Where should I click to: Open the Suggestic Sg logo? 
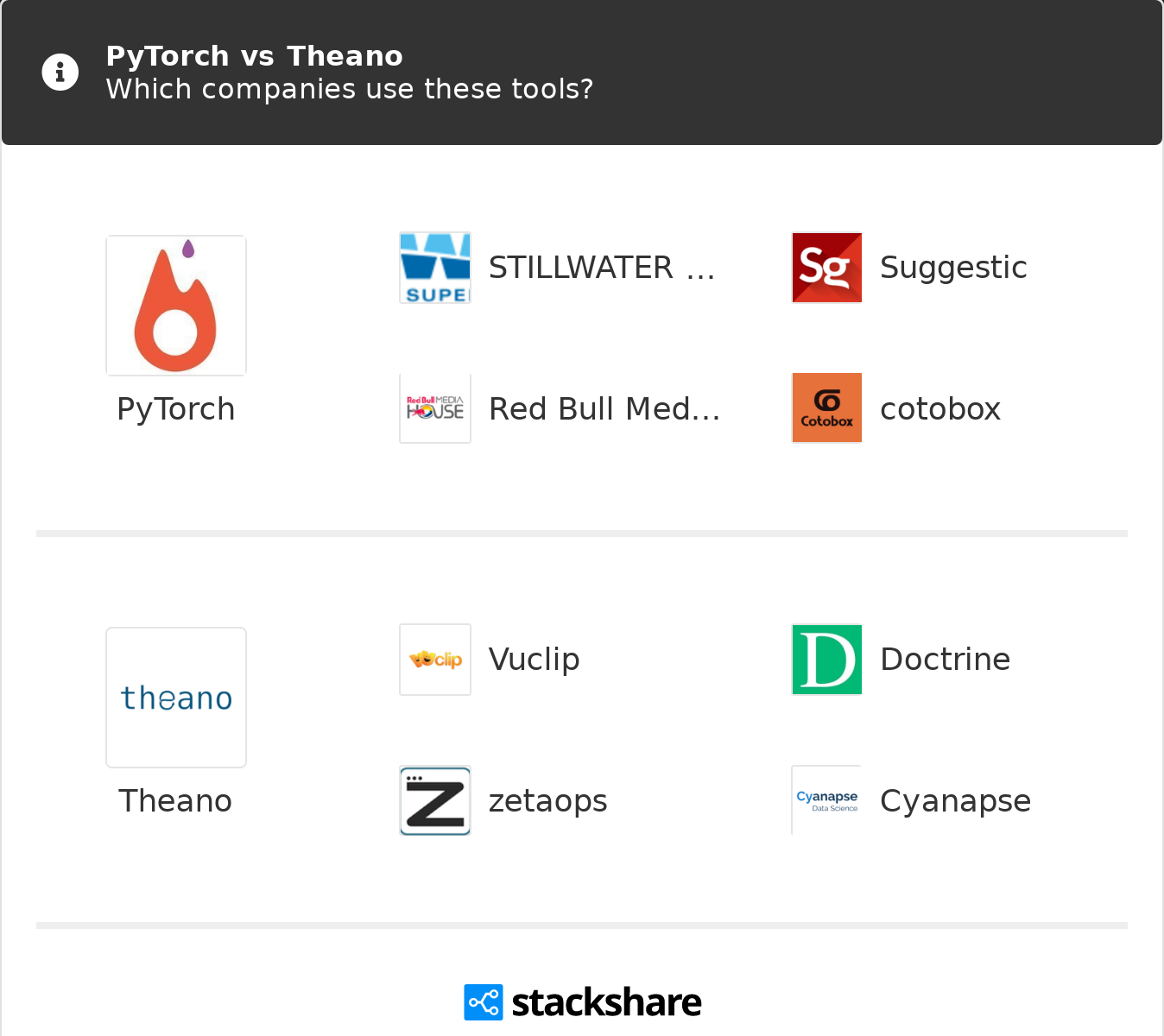[827, 268]
